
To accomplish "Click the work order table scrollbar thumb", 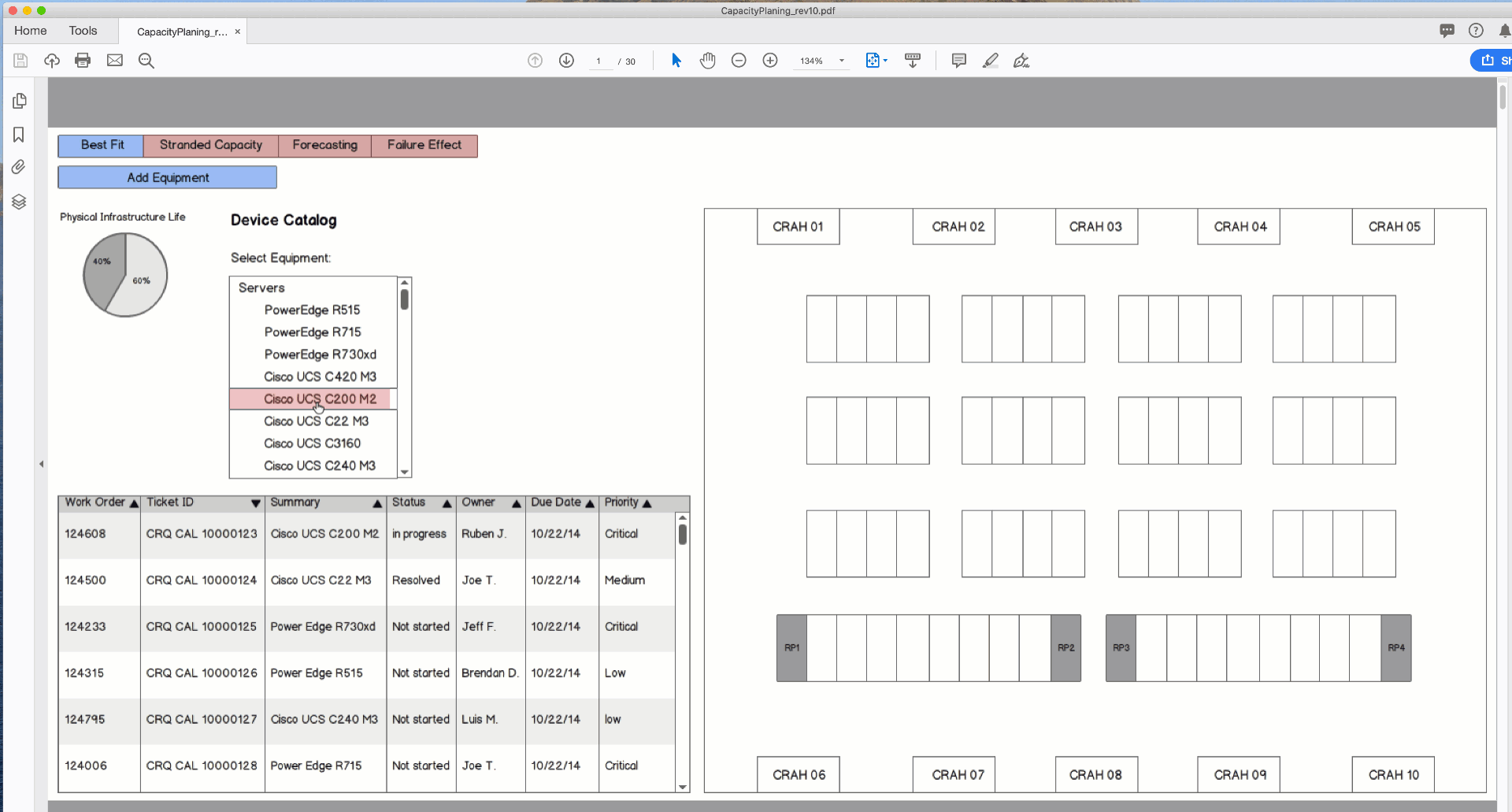I will coord(683,534).
